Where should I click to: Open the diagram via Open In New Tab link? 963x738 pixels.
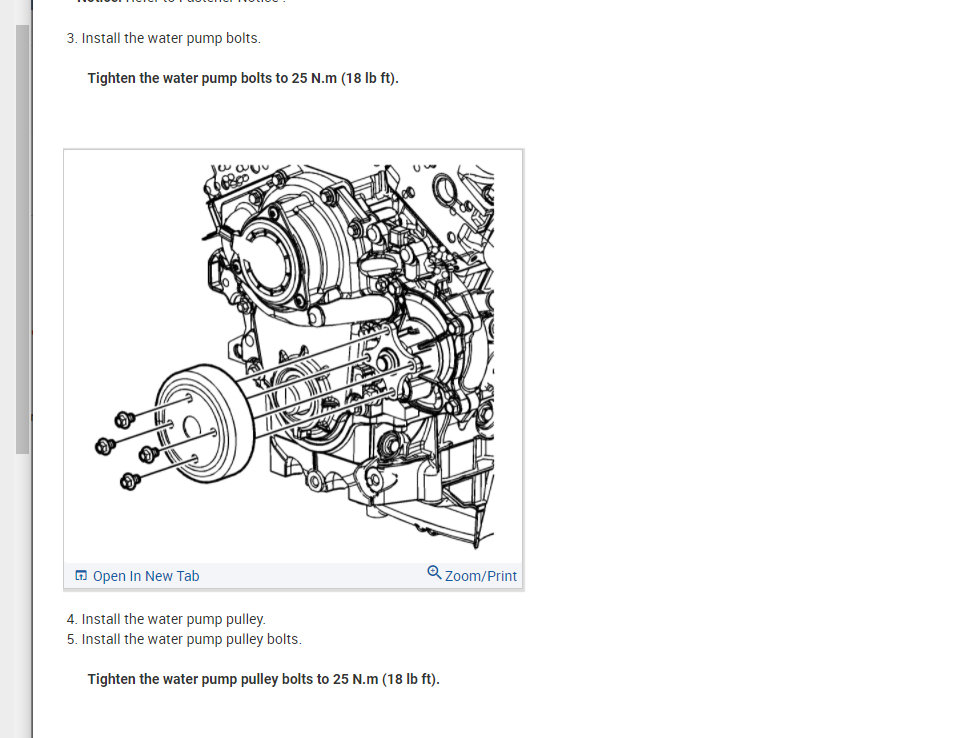146,576
